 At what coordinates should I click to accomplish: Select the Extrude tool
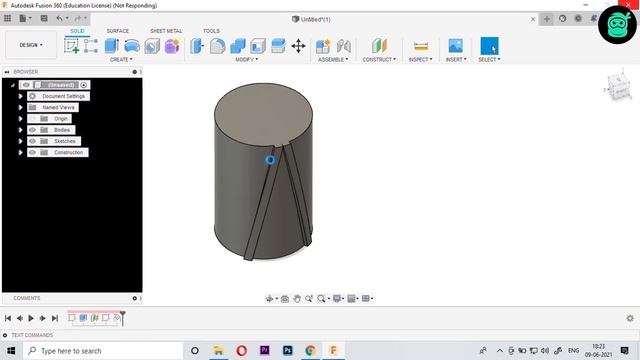coord(111,46)
